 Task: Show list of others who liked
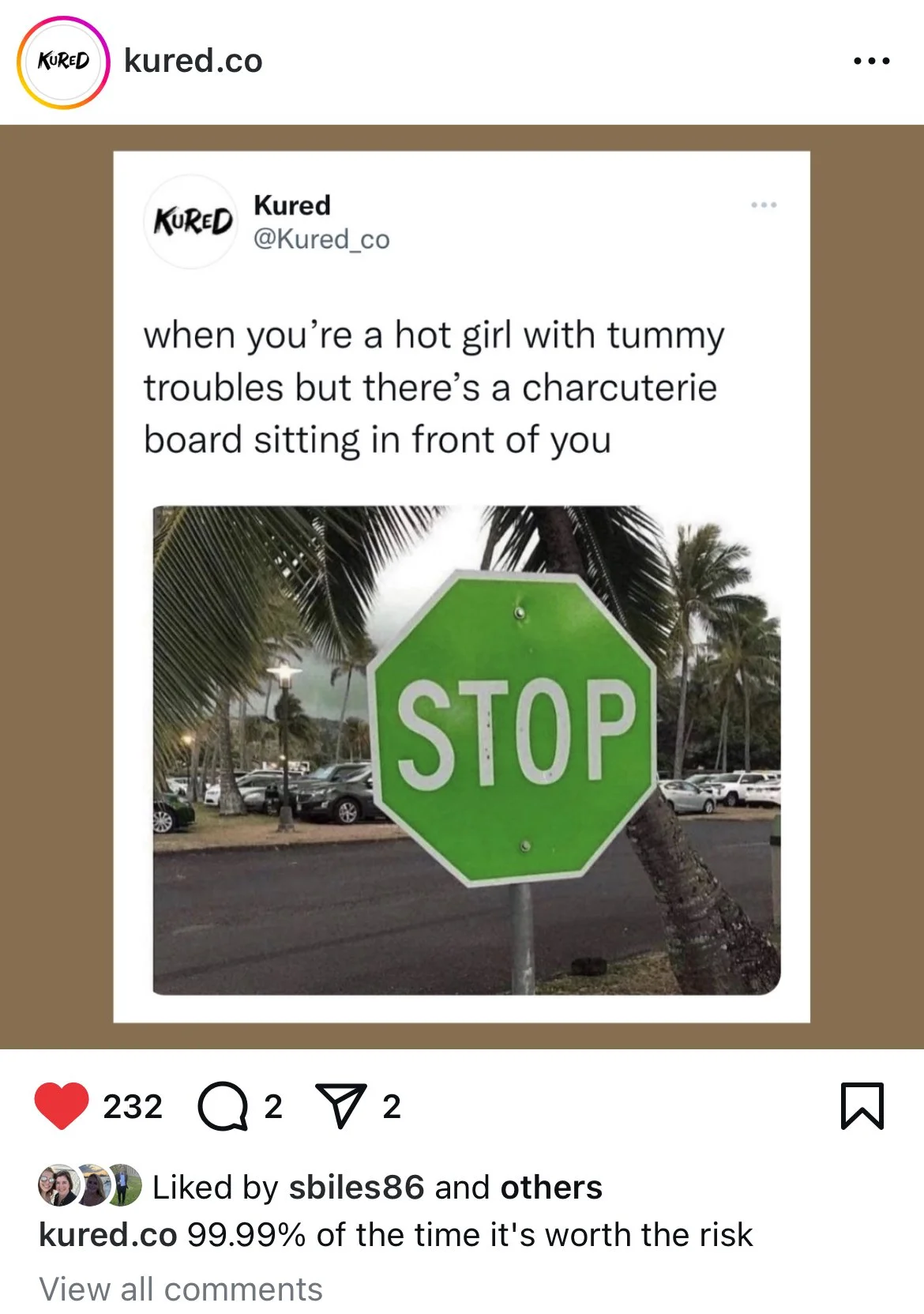[551, 1187]
